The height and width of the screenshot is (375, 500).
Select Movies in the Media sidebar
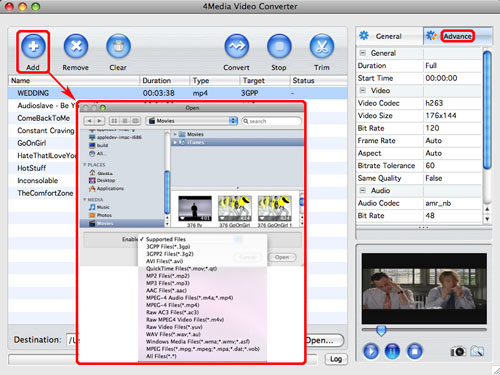[x=122, y=223]
